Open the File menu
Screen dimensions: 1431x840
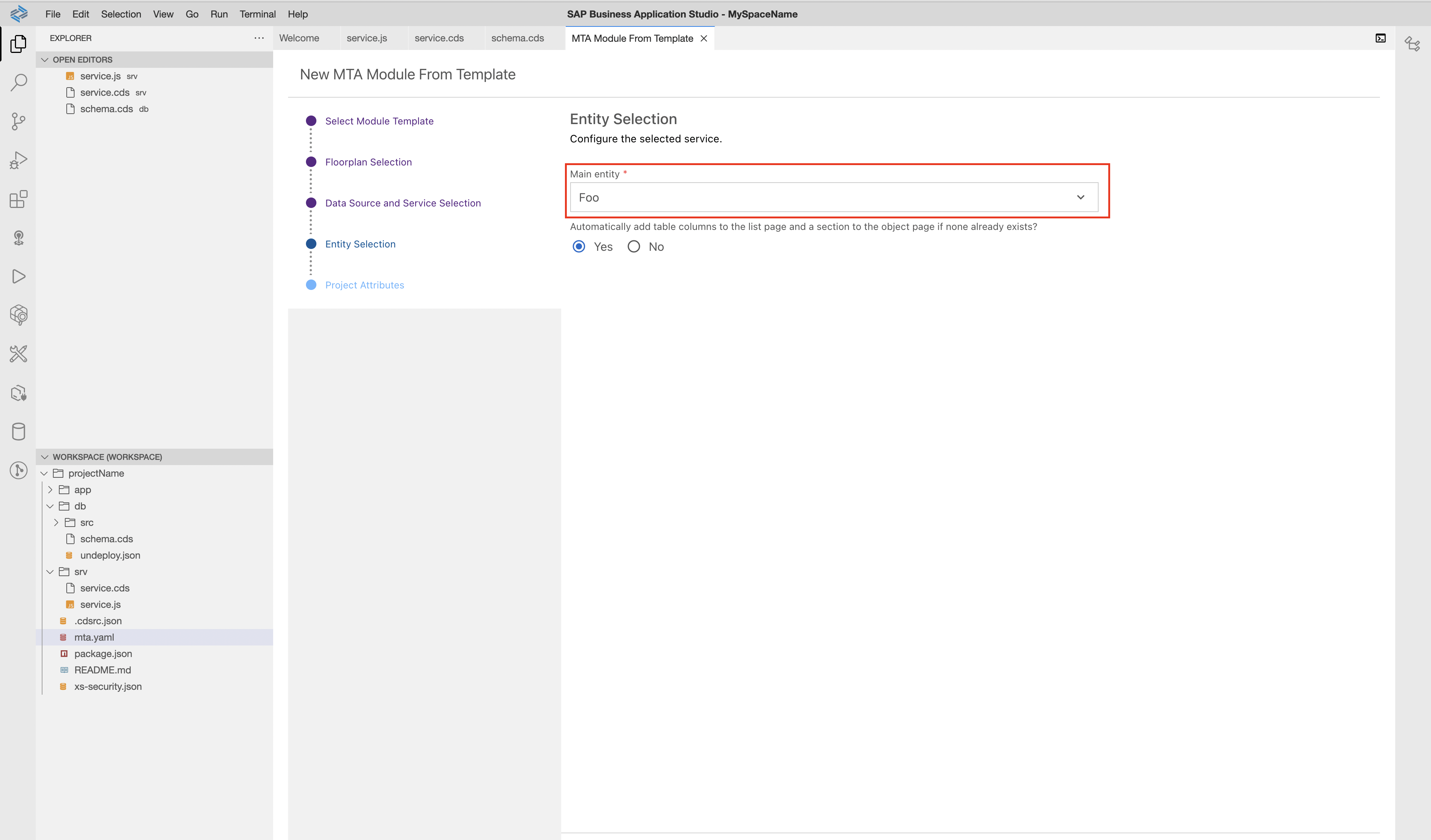coord(53,14)
